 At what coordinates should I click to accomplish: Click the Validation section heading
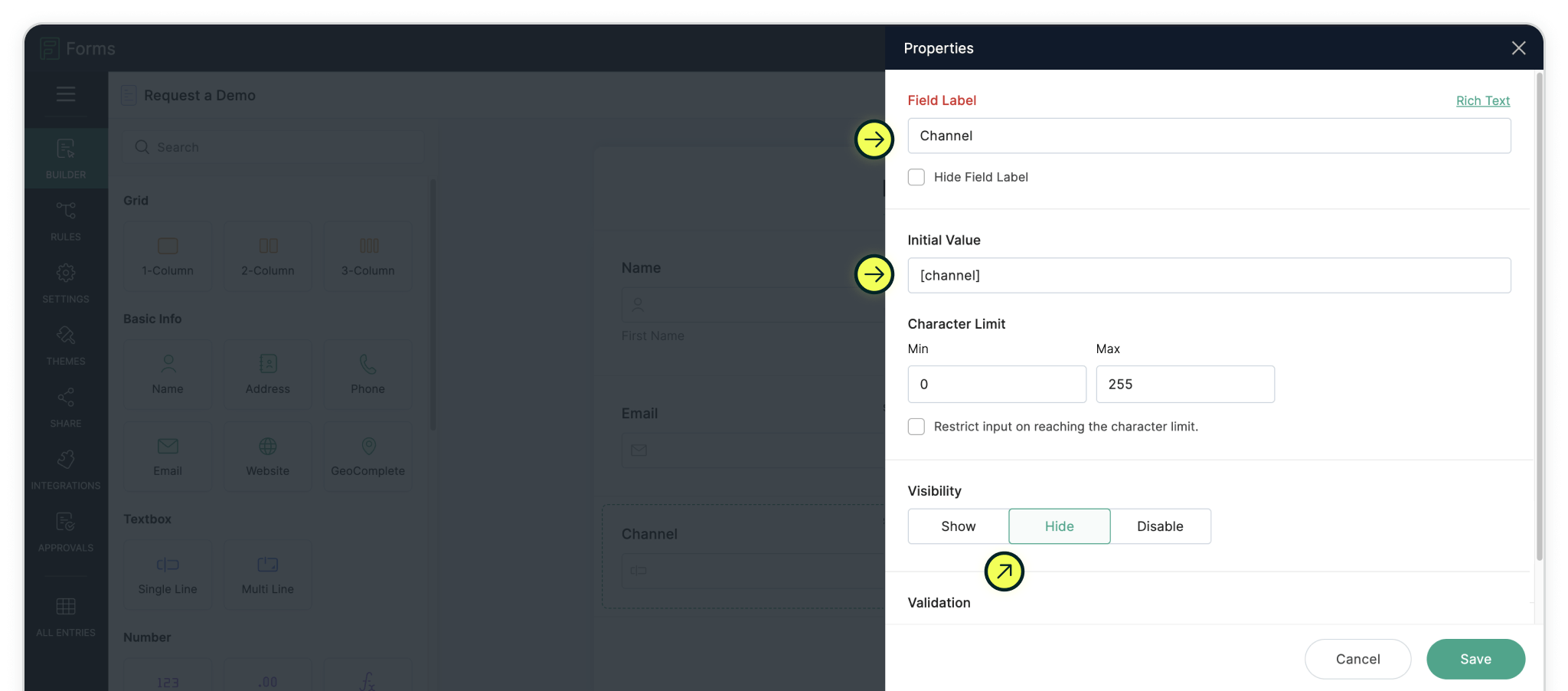939,603
